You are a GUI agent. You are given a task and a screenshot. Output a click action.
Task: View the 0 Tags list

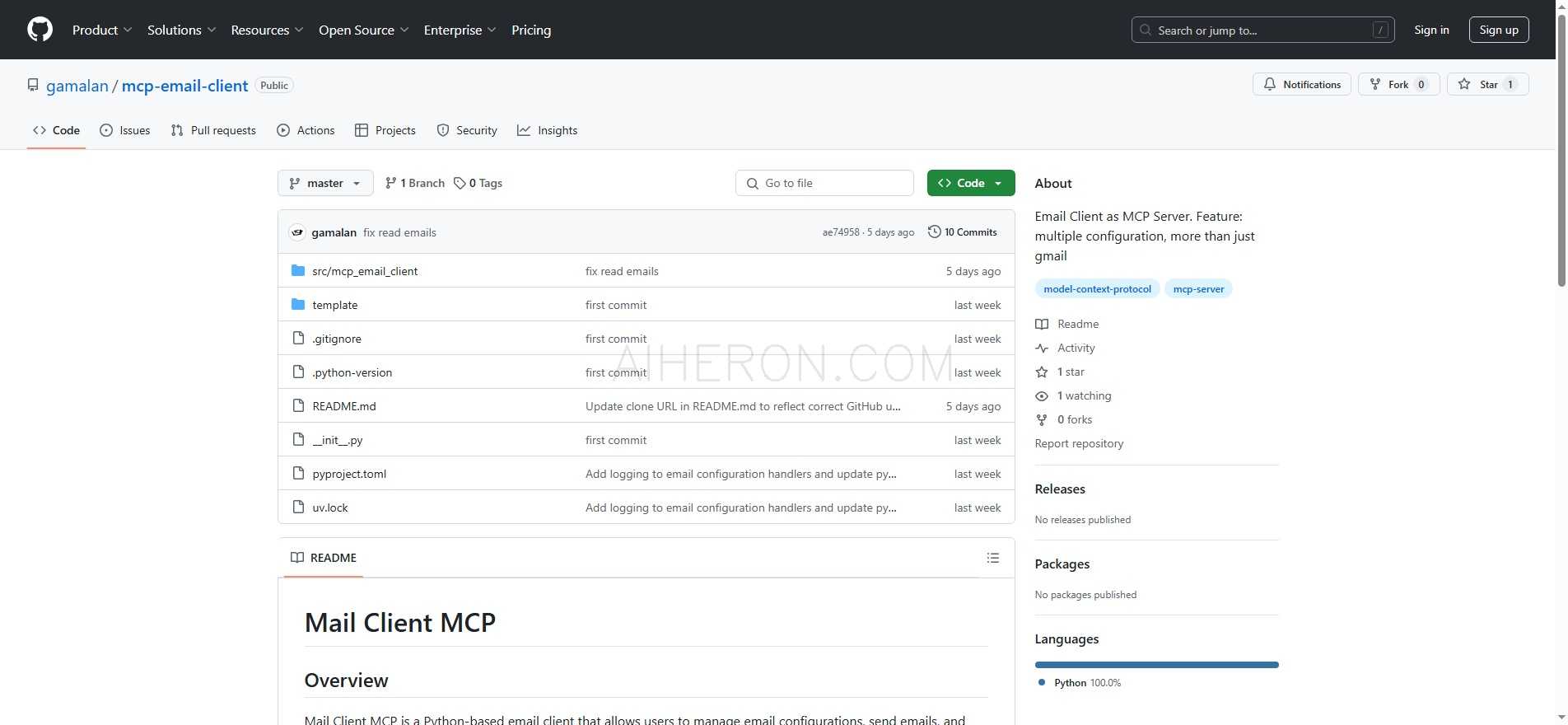478,183
